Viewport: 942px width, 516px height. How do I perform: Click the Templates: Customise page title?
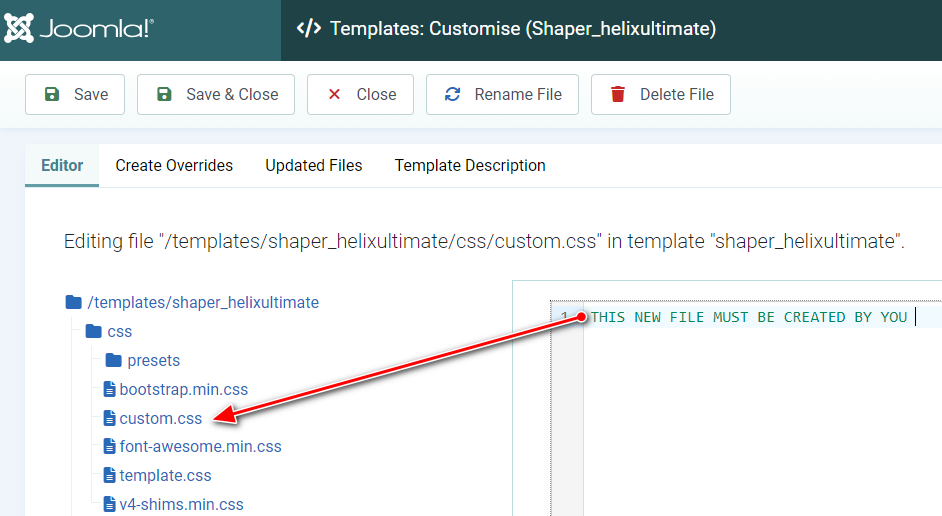pos(523,28)
